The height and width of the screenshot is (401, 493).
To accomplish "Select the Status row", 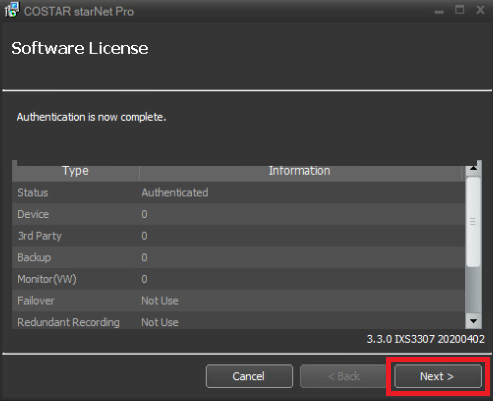I will click(x=239, y=193).
